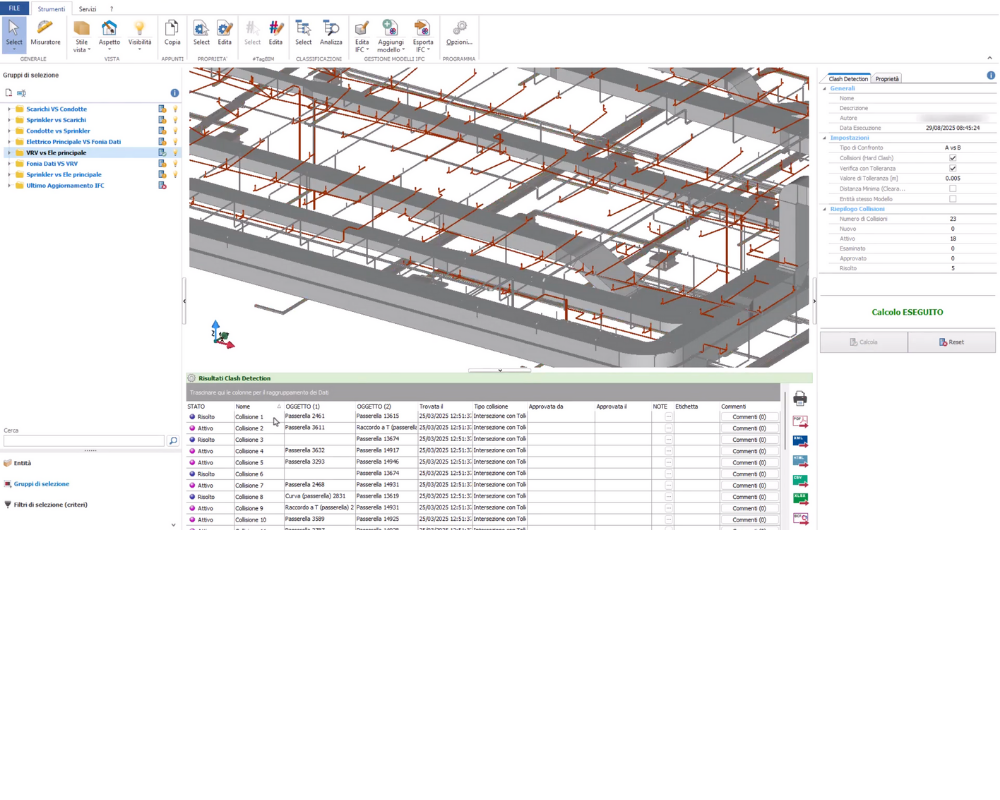Click the new group page icon
The image size is (1000, 800).
(9, 93)
